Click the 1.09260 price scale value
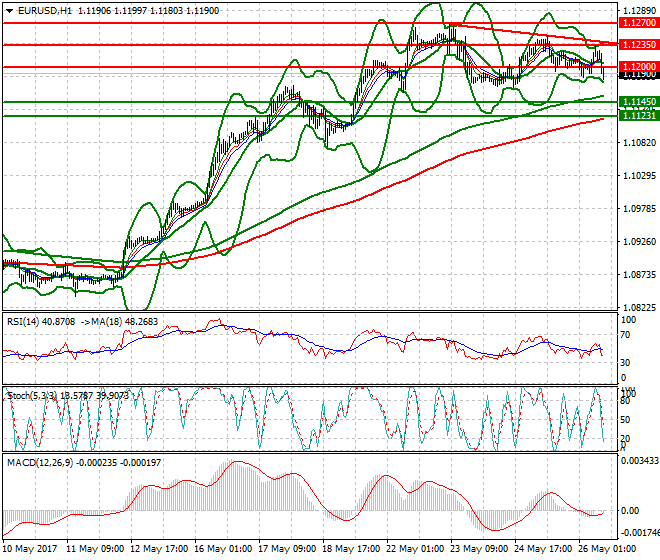Image resolution: width=660 pixels, height=560 pixels. (x=639, y=242)
